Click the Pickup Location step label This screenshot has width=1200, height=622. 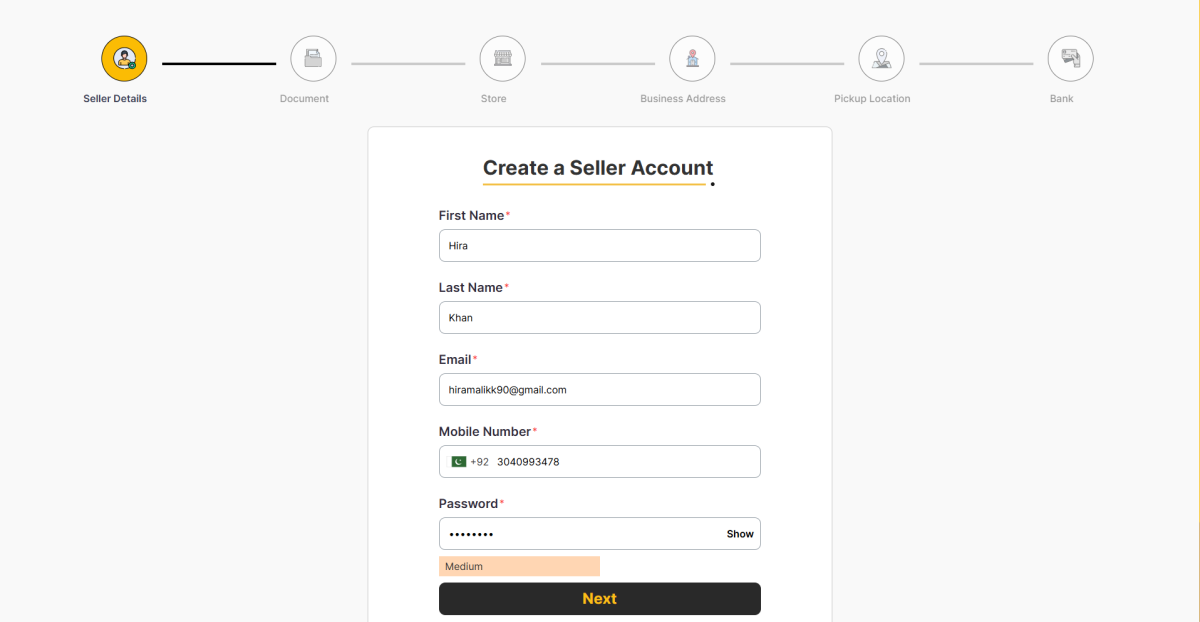(872, 99)
